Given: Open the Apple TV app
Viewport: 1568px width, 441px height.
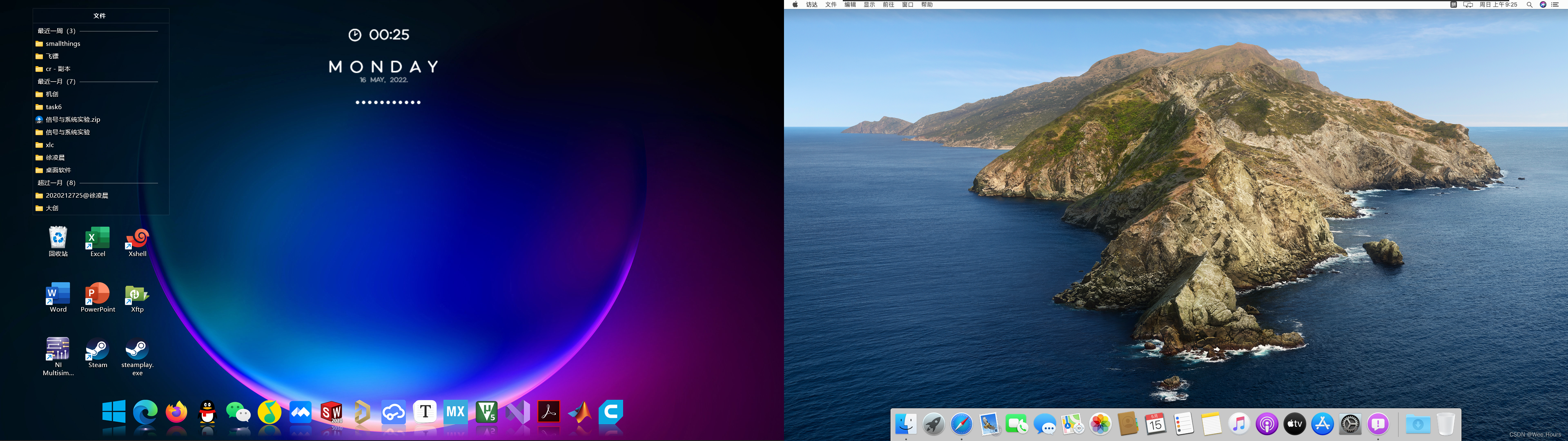Looking at the screenshot, I should [x=1294, y=424].
